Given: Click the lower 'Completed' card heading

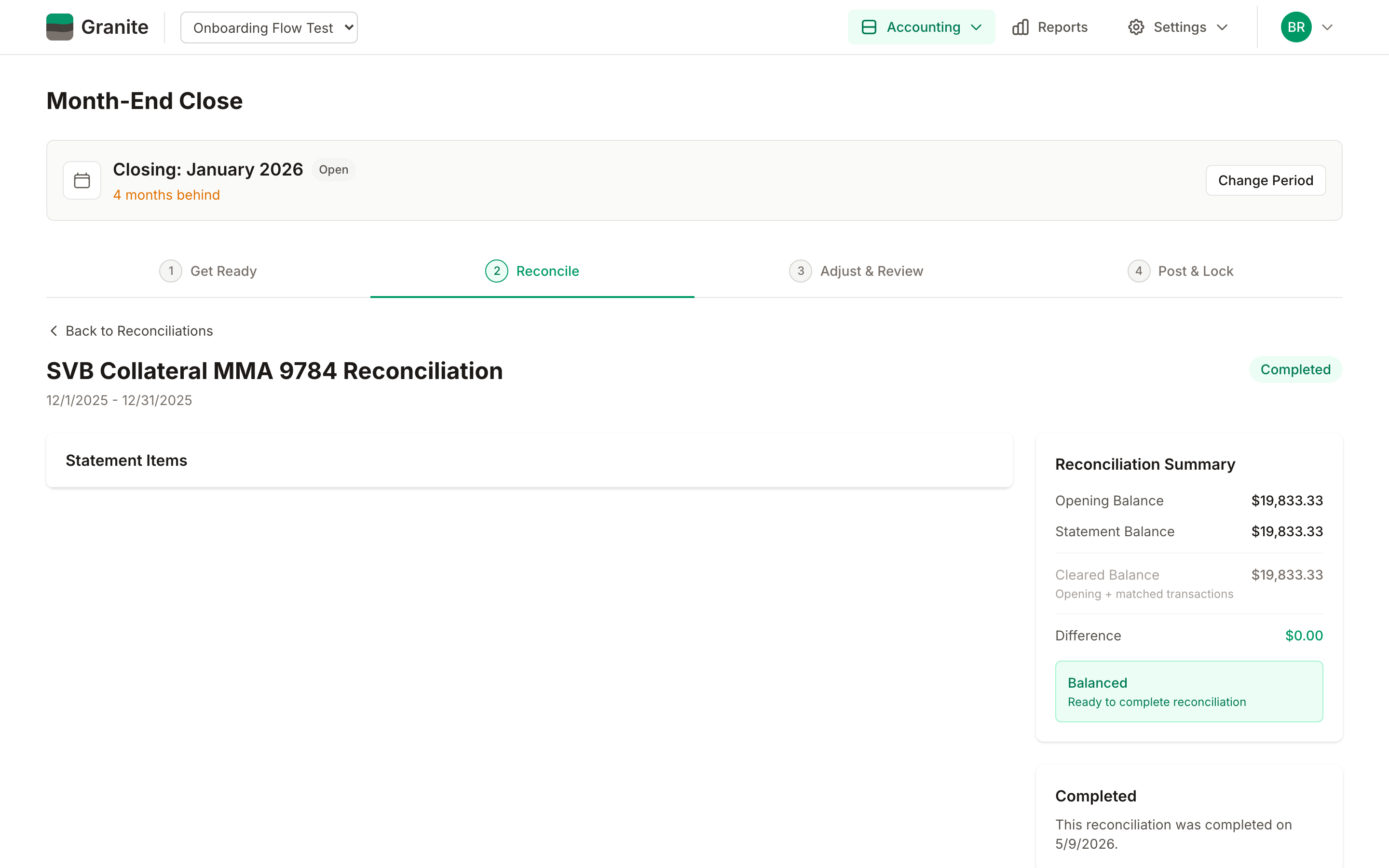Looking at the screenshot, I should click(x=1096, y=796).
